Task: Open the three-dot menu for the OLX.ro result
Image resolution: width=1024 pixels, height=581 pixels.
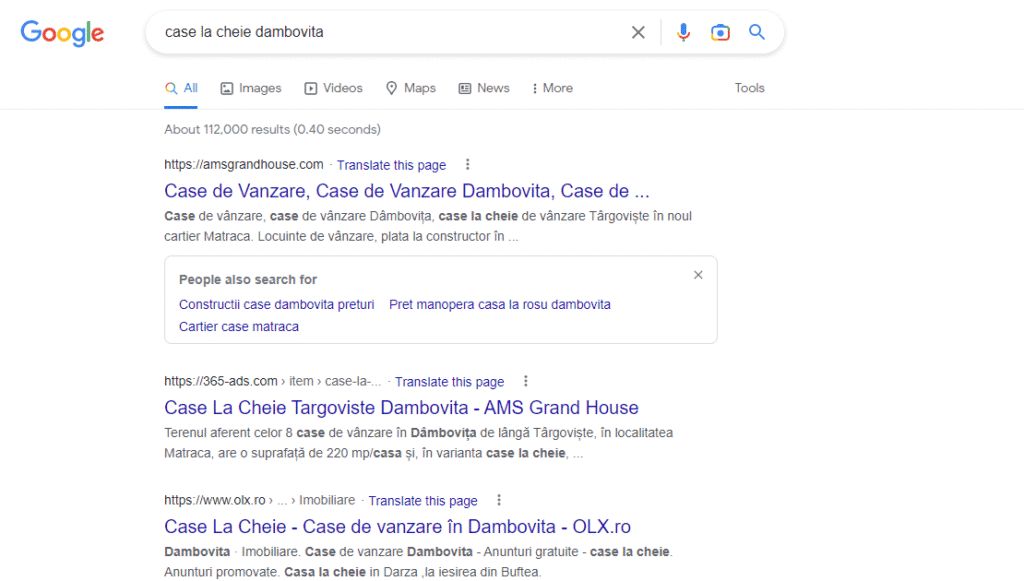Action: pos(499,500)
